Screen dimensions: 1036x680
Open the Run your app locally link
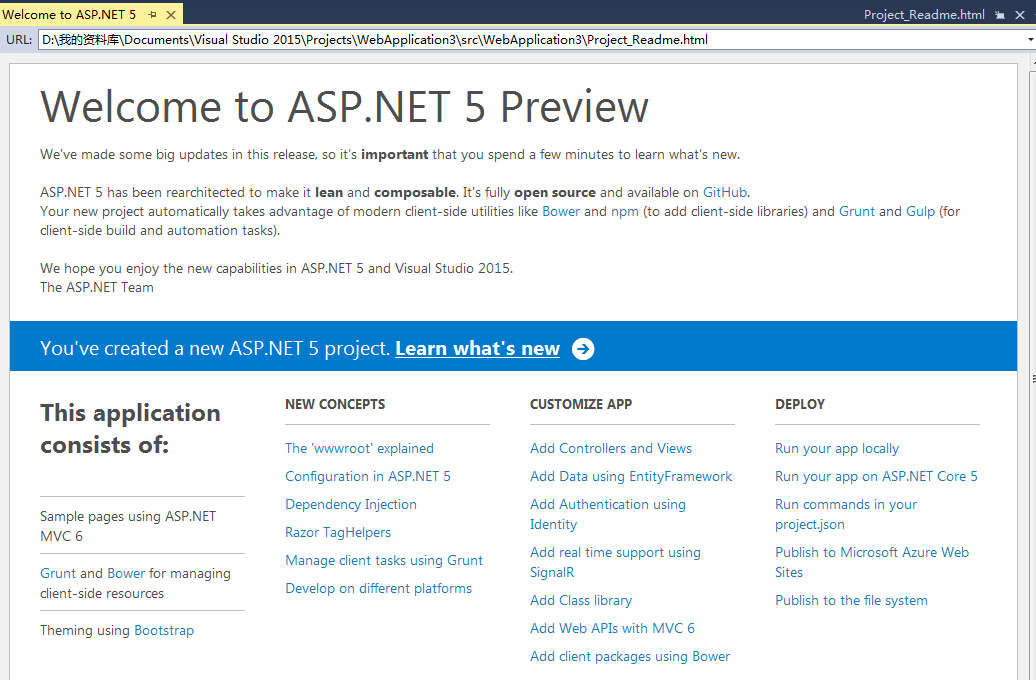click(836, 448)
